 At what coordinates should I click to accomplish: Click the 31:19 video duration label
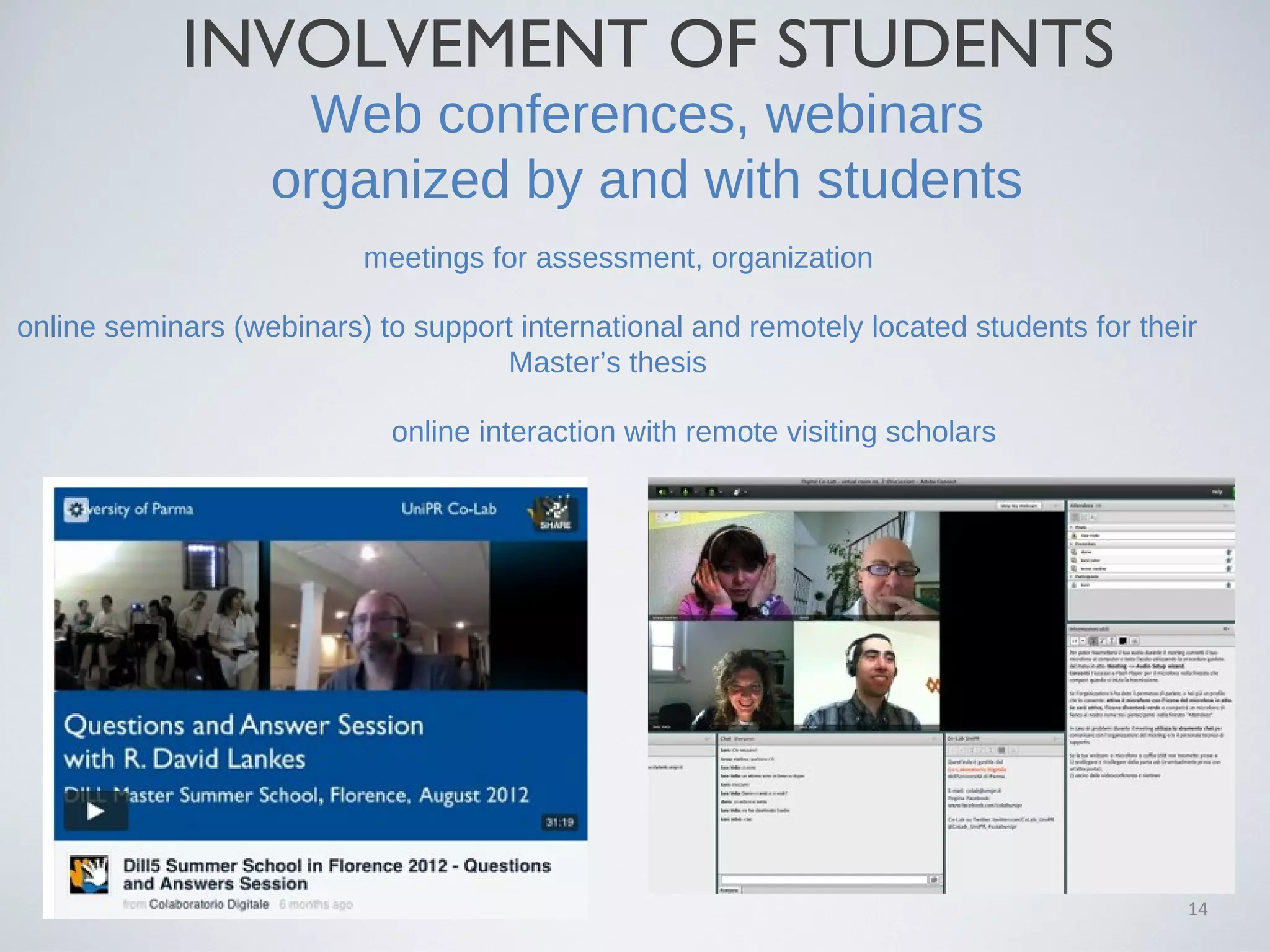(559, 822)
